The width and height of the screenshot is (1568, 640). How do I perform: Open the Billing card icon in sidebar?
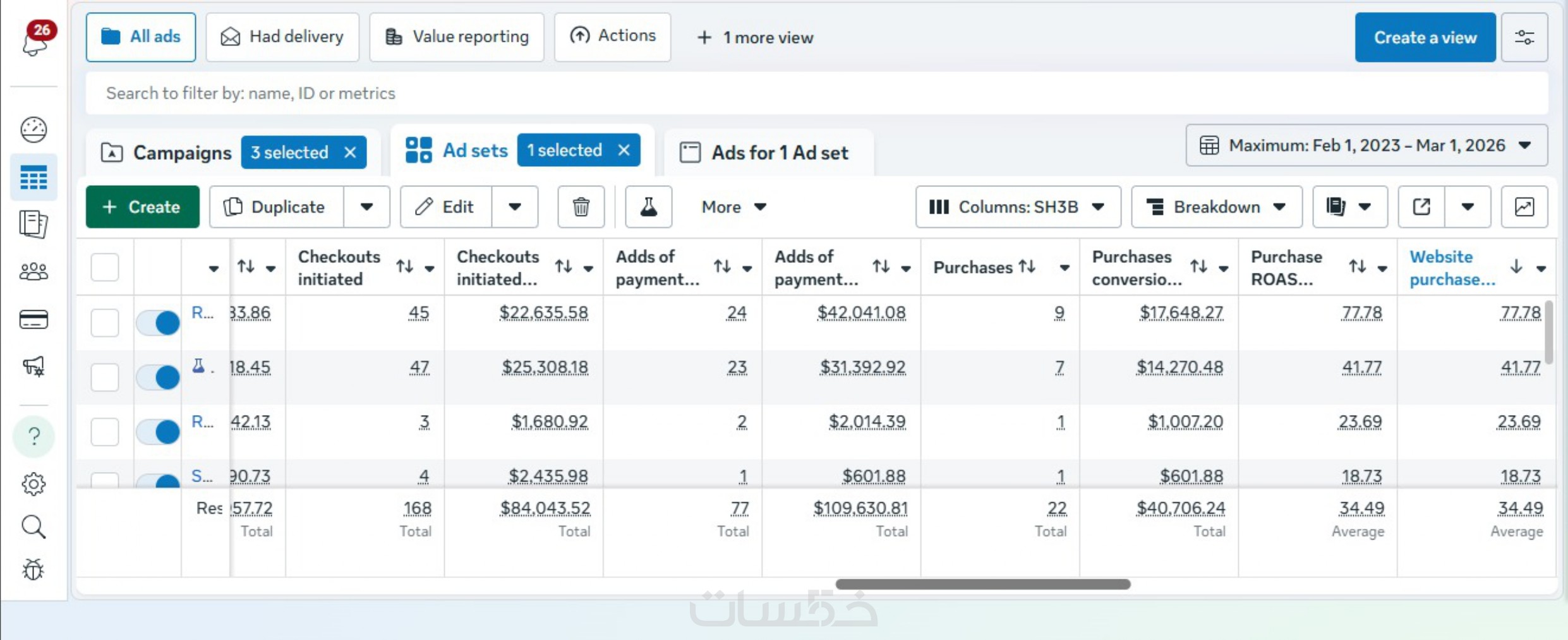(33, 320)
